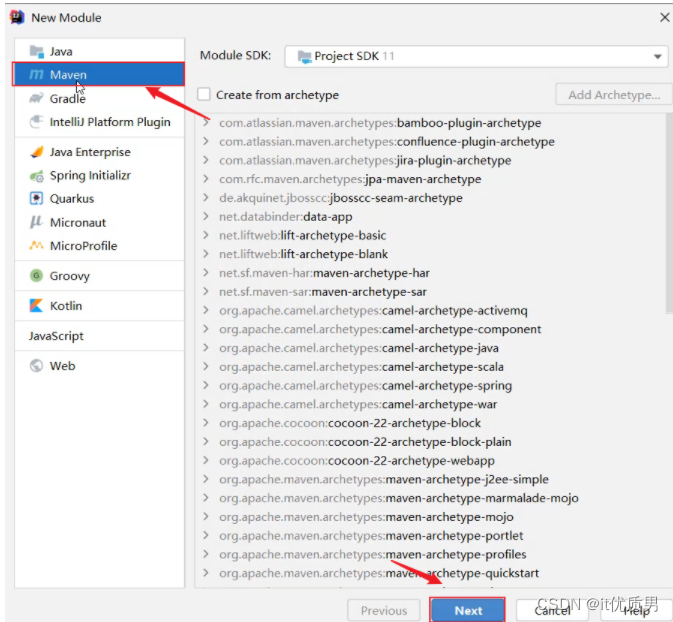673x622 pixels.
Task: Click the Help button
Action: point(636,610)
